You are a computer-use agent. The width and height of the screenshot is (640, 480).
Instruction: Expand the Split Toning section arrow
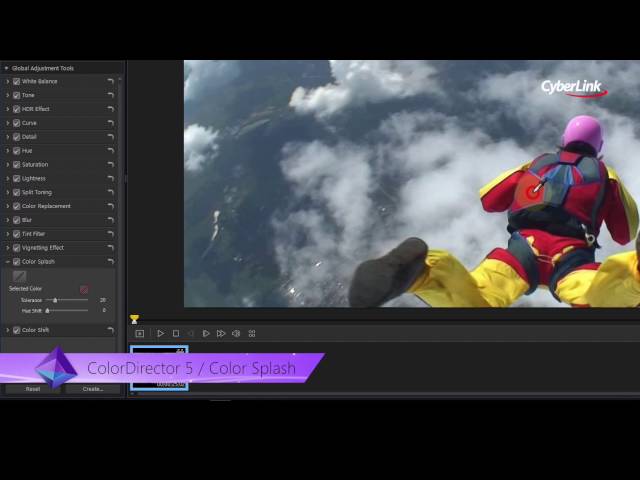point(7,193)
